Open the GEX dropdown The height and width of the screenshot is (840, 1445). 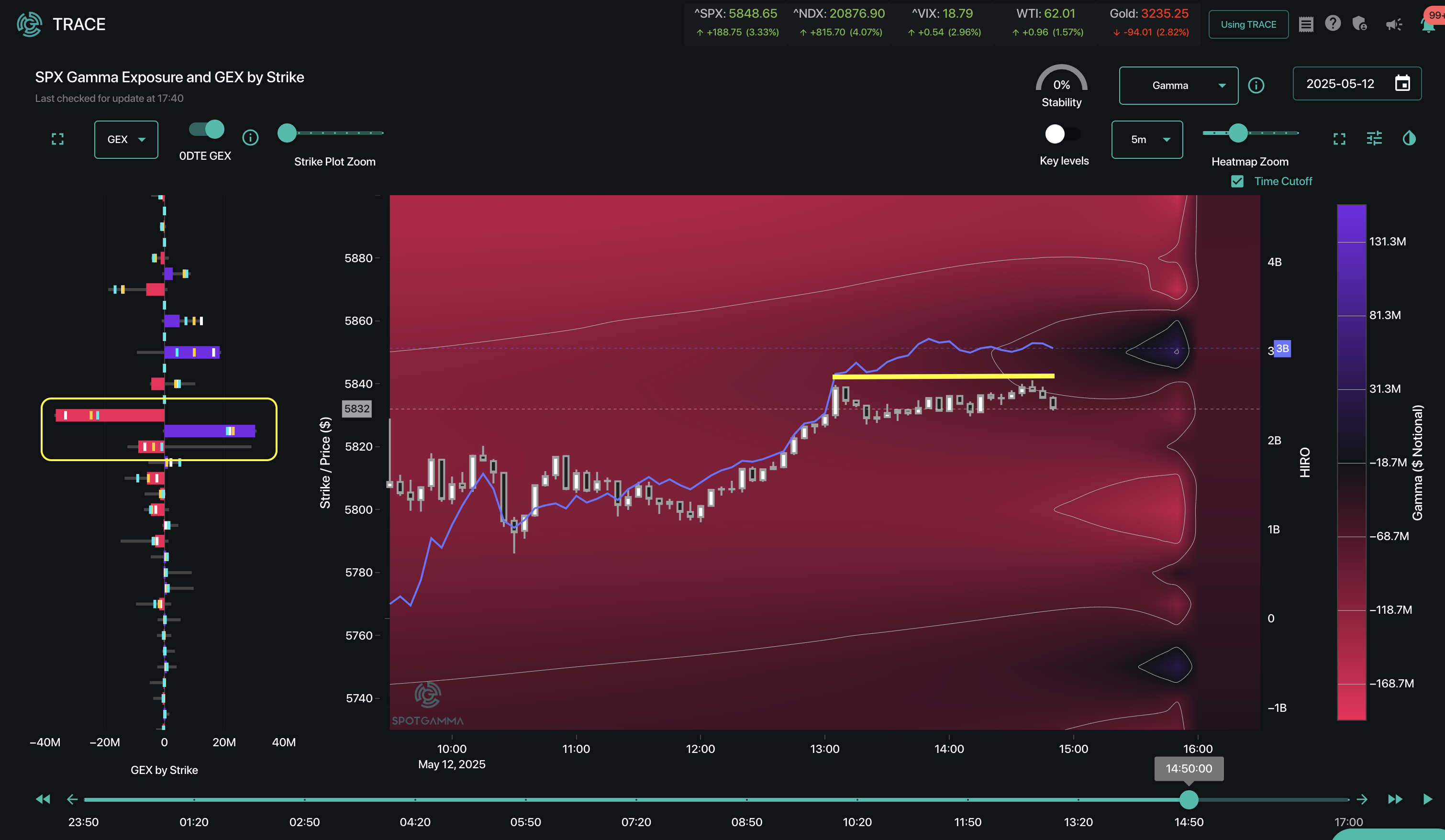[x=126, y=139]
